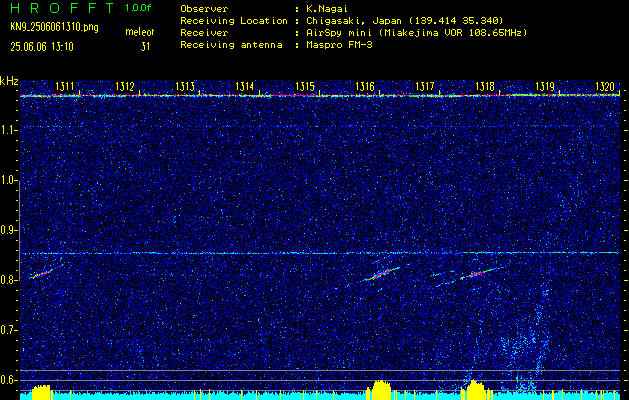629x400 pixels.
Task: Select the 1312 time marker
Action: click(x=124, y=86)
